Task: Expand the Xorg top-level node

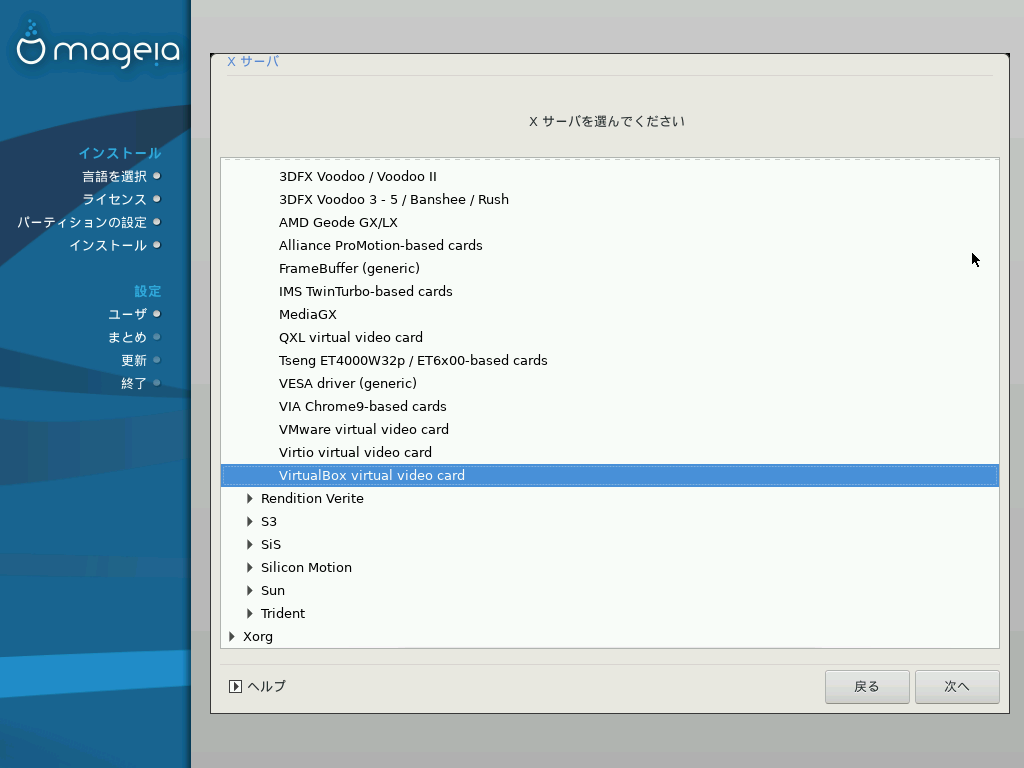Action: (x=232, y=636)
